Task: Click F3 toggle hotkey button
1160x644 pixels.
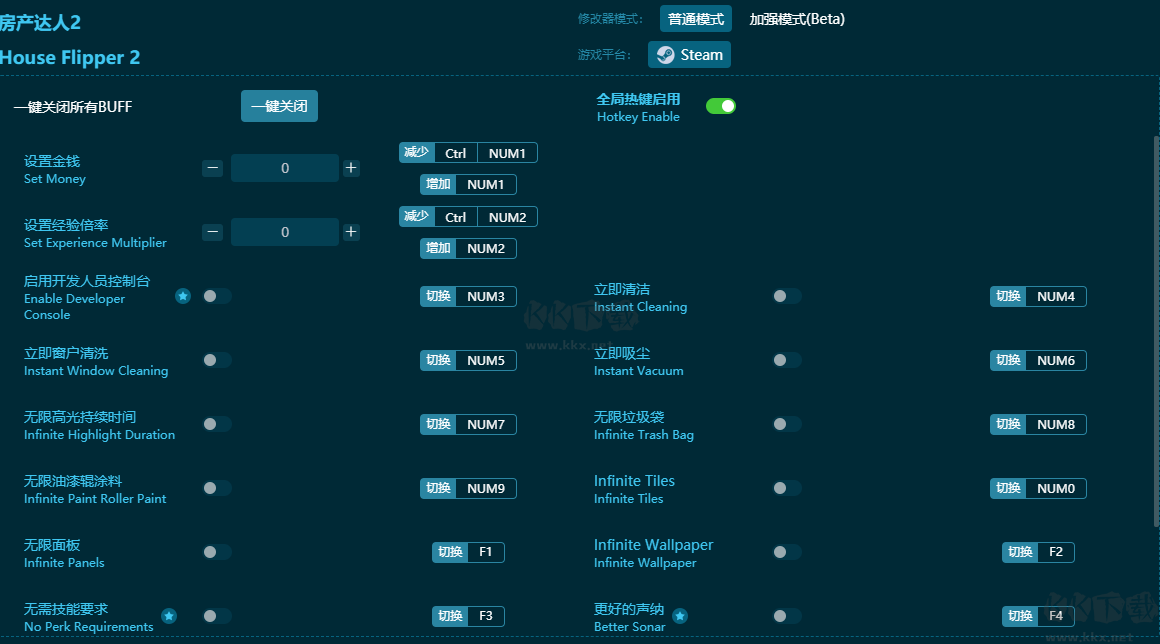Action: point(468,616)
